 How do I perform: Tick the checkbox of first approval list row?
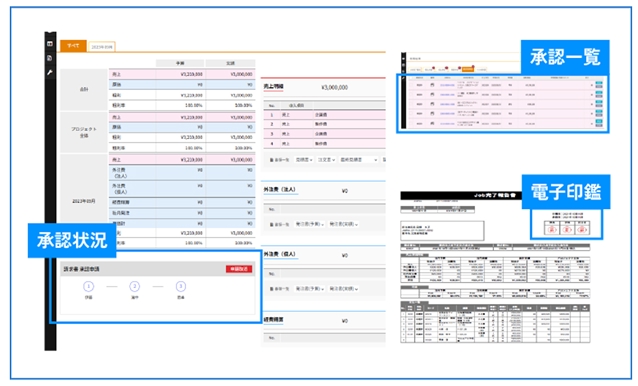[x=411, y=85]
